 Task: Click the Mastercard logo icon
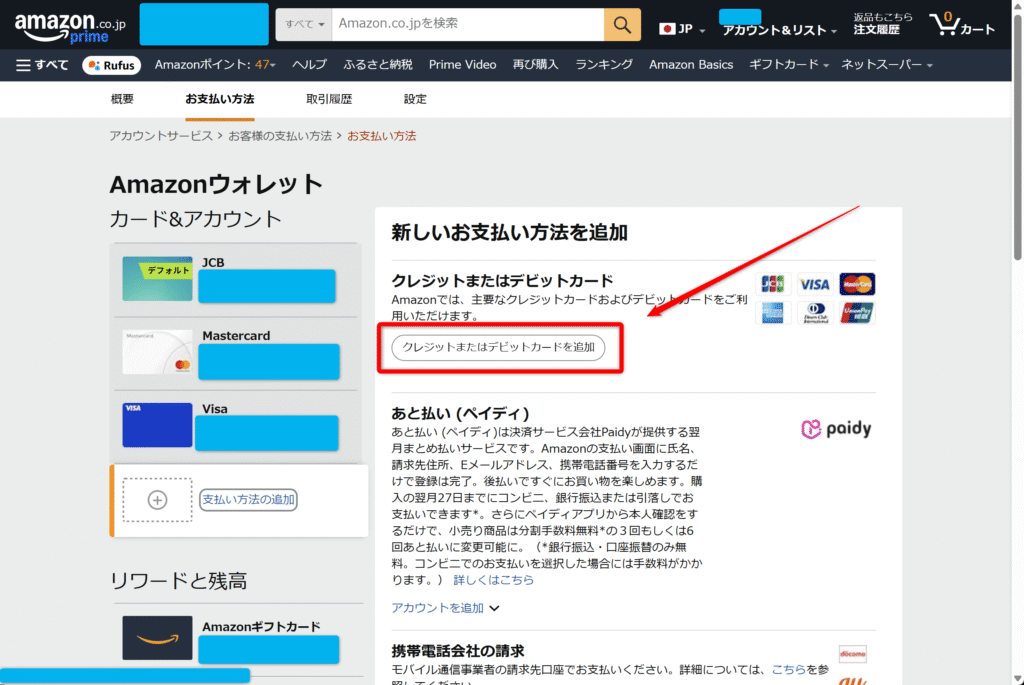click(857, 284)
